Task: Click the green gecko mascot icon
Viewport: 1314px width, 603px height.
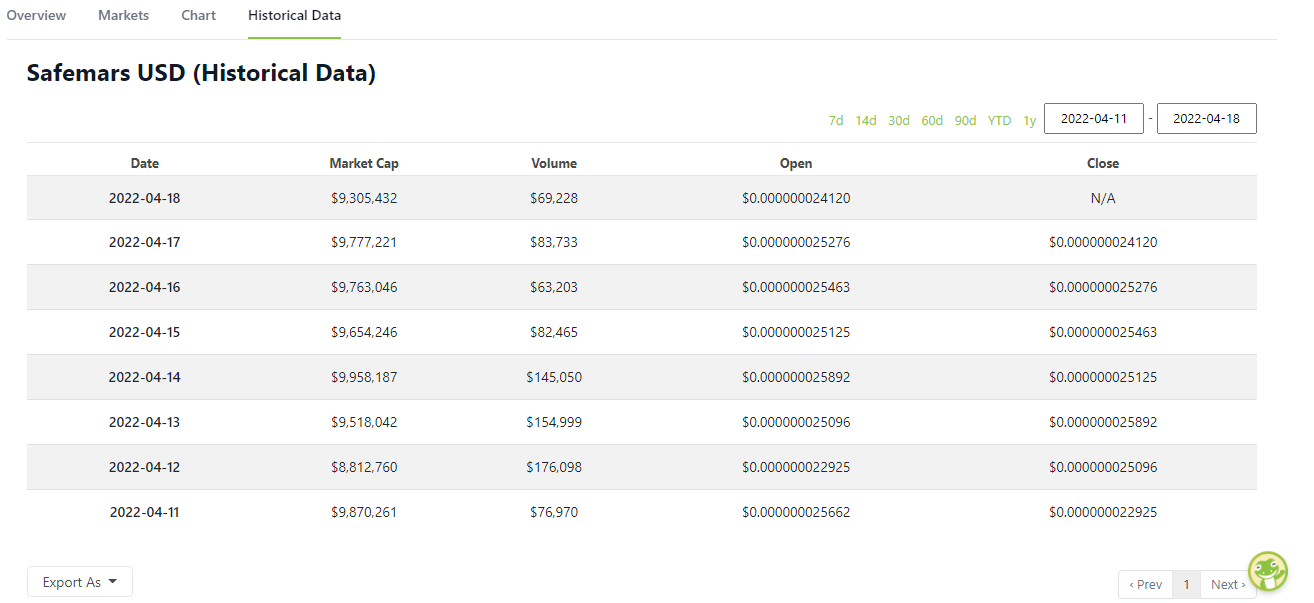Action: [x=1267, y=571]
